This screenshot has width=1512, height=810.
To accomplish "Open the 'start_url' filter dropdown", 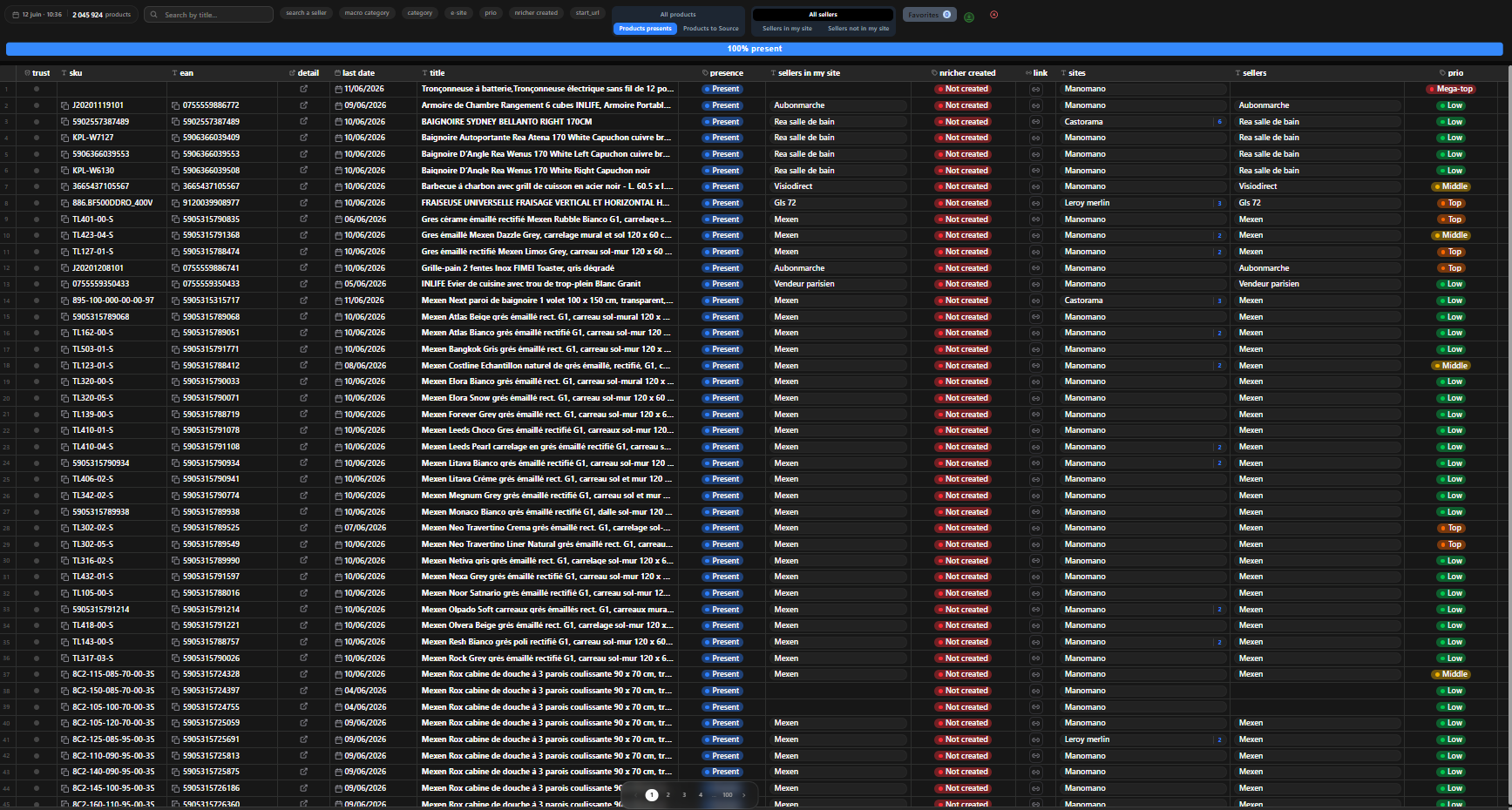I will (588, 13).
